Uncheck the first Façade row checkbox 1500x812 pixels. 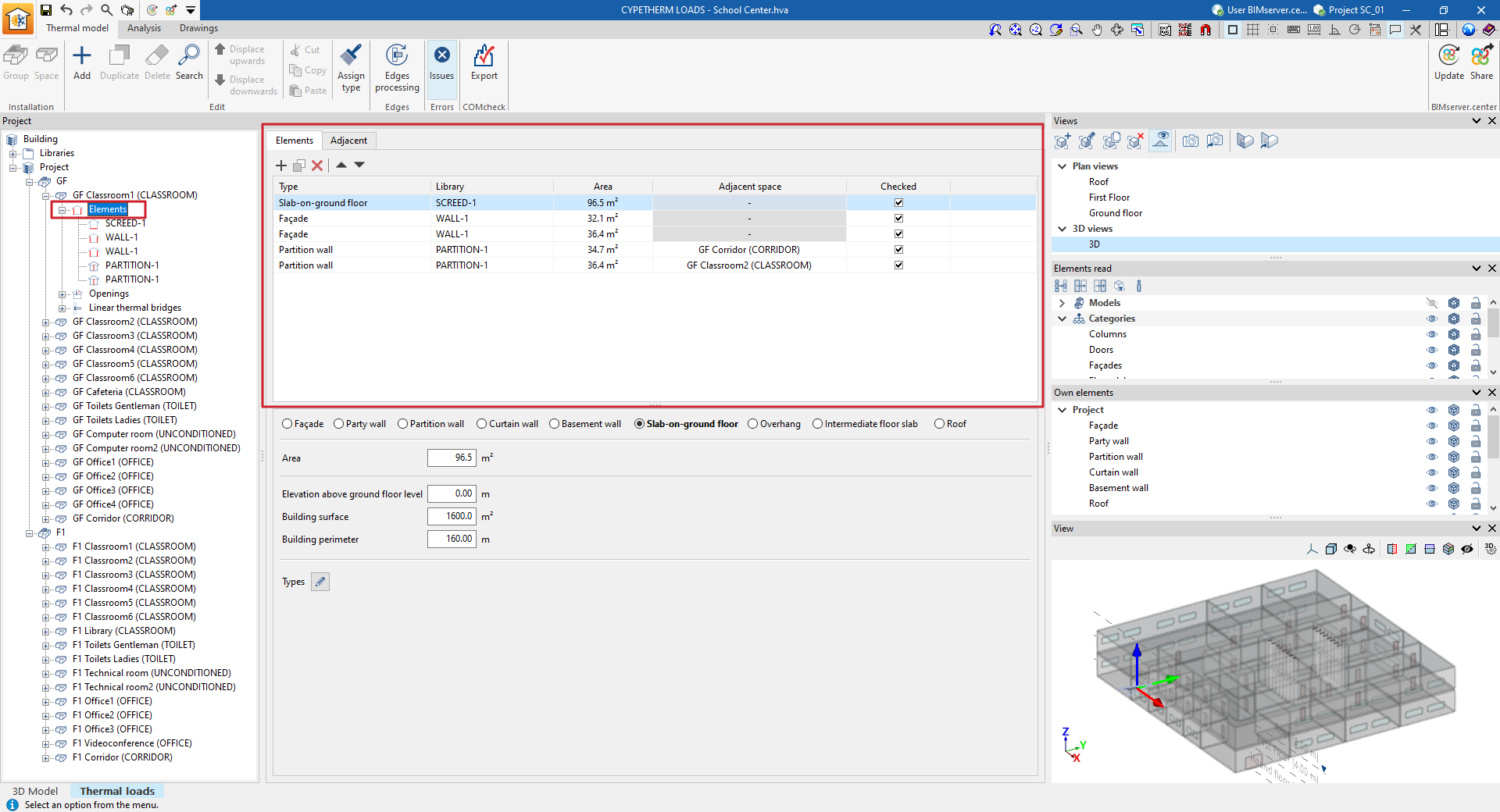[898, 218]
